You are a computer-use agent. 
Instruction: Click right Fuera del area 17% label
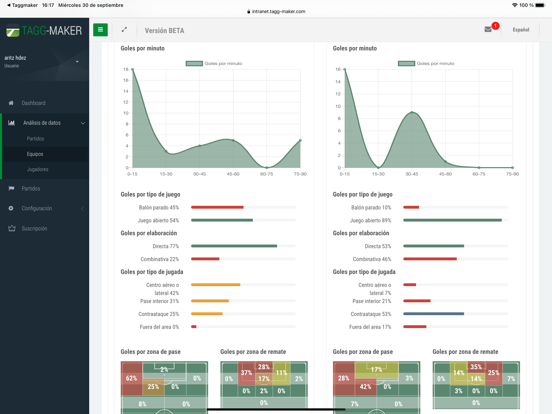coord(370,327)
